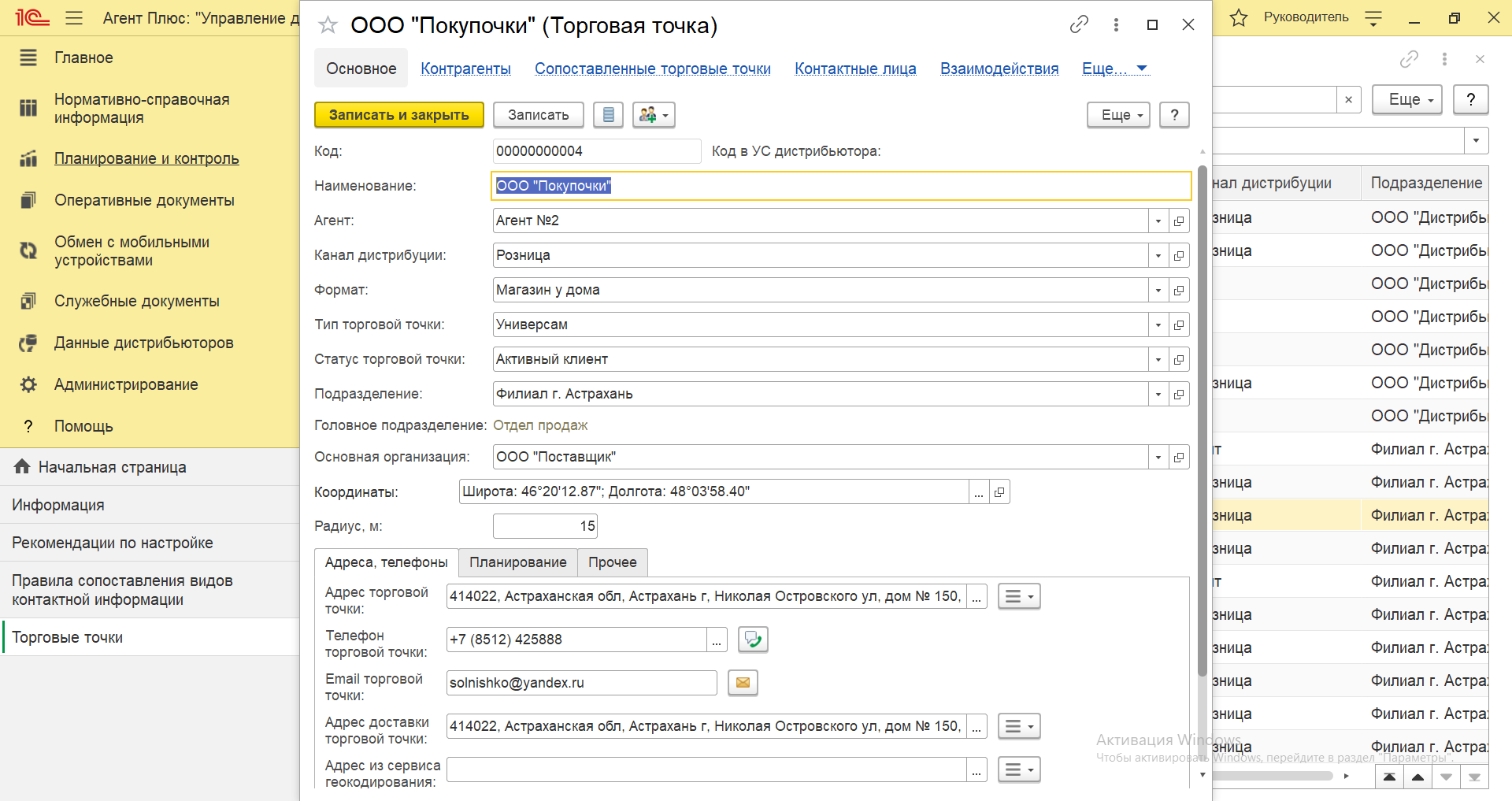Click the Email торговой точки field
The width and height of the screenshot is (1512, 801).
[581, 683]
